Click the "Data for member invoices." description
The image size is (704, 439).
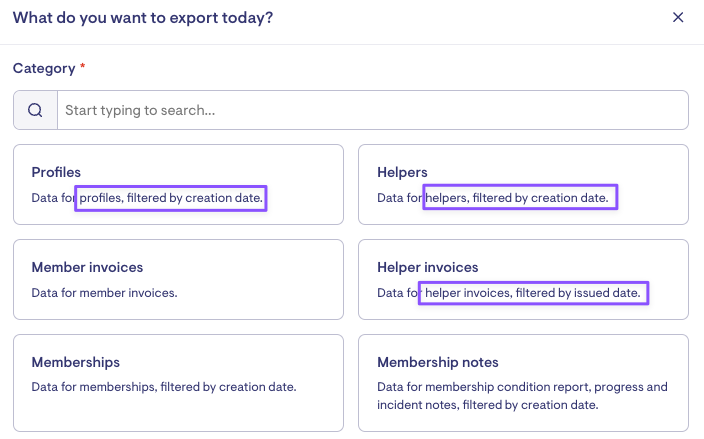coord(104,293)
